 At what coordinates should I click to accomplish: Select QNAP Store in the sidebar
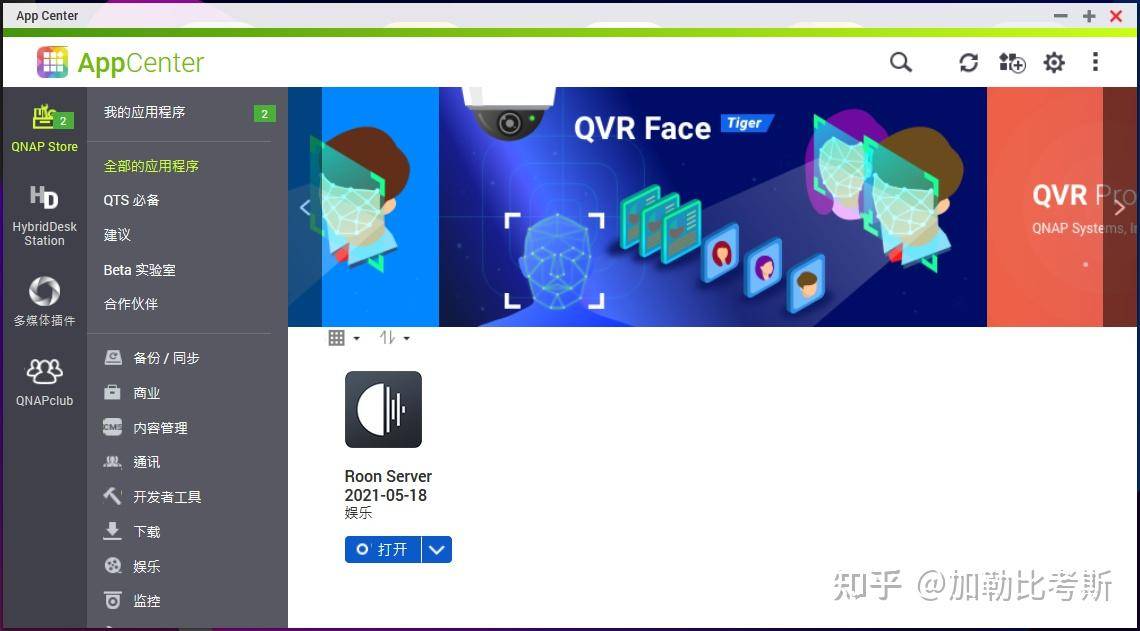44,128
